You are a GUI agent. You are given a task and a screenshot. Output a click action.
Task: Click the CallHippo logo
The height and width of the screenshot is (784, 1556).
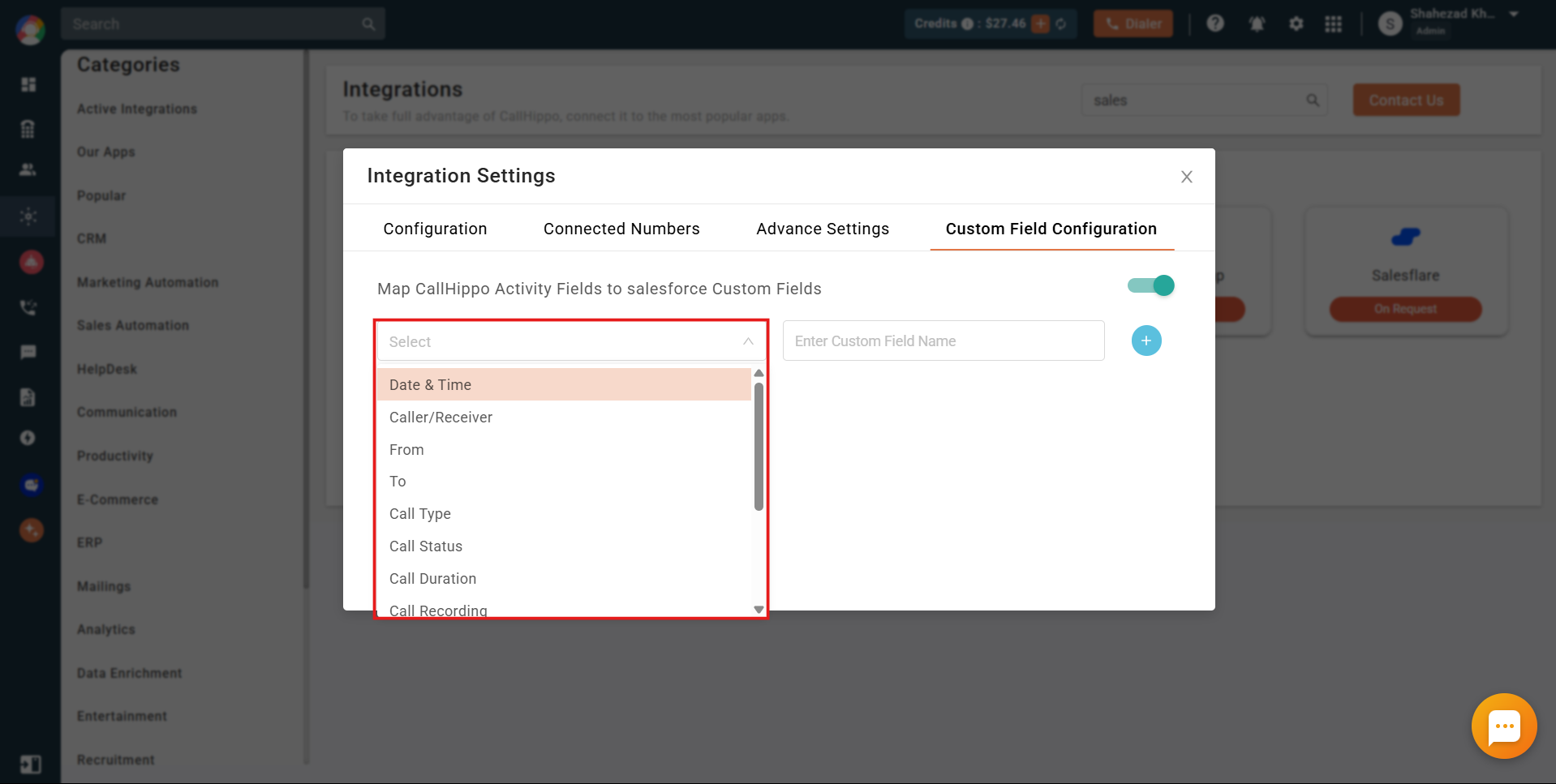tap(30, 30)
